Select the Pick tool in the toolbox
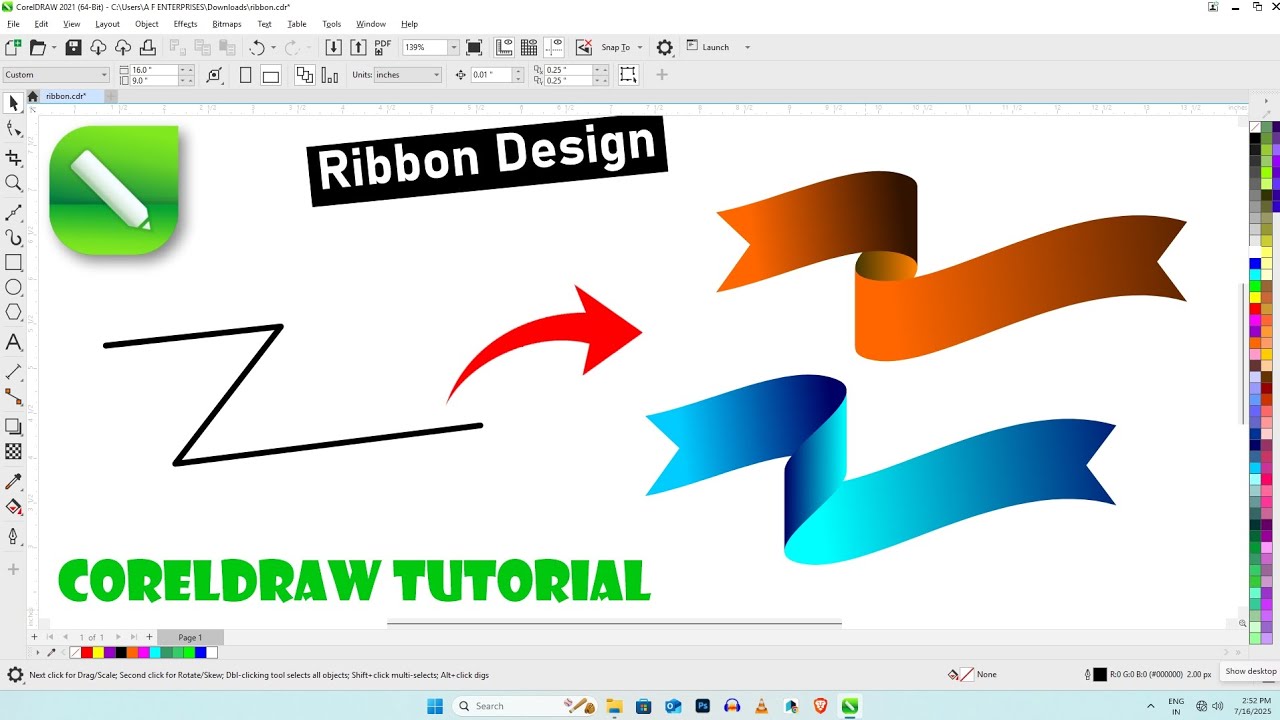Viewport: 1280px width, 720px height. pyautogui.click(x=13, y=103)
